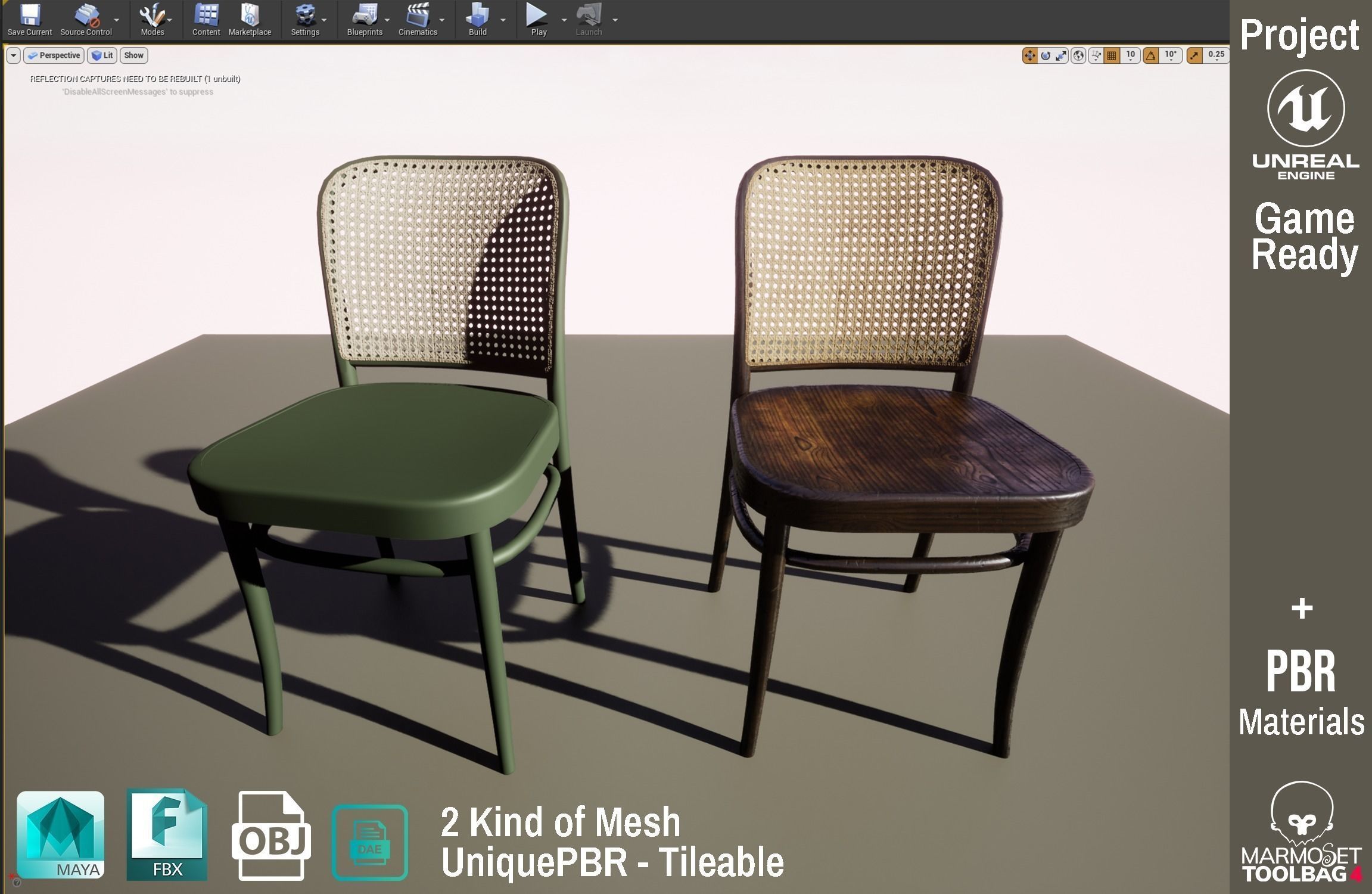This screenshot has width=1372, height=894.
Task: Select the rotate gizmo mode
Action: [1046, 56]
